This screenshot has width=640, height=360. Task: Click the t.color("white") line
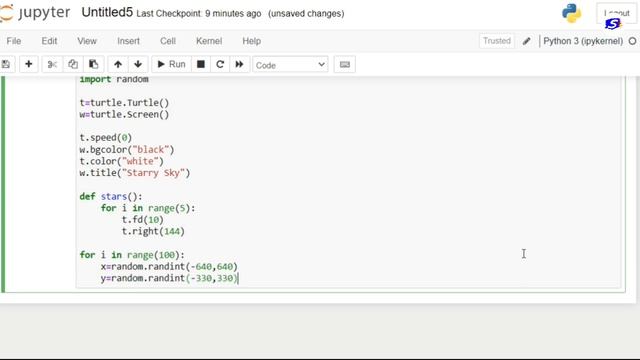pos(122,161)
